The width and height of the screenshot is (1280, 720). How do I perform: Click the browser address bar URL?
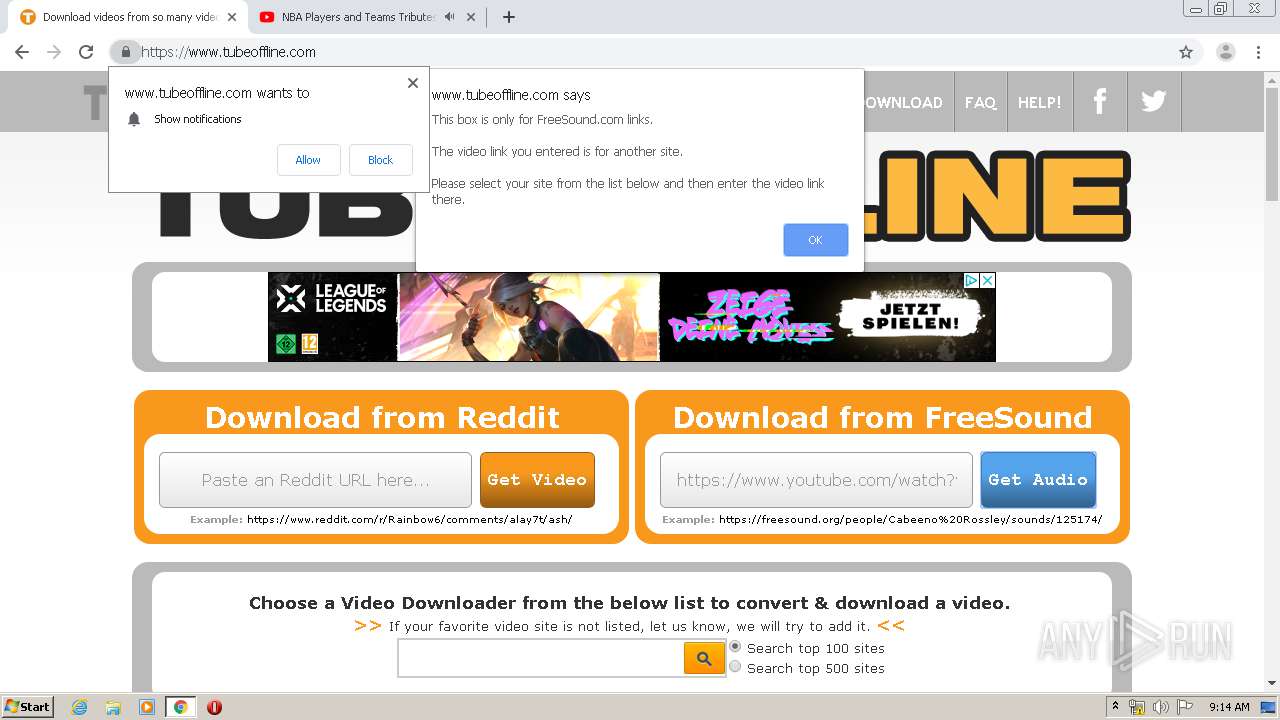[x=228, y=52]
